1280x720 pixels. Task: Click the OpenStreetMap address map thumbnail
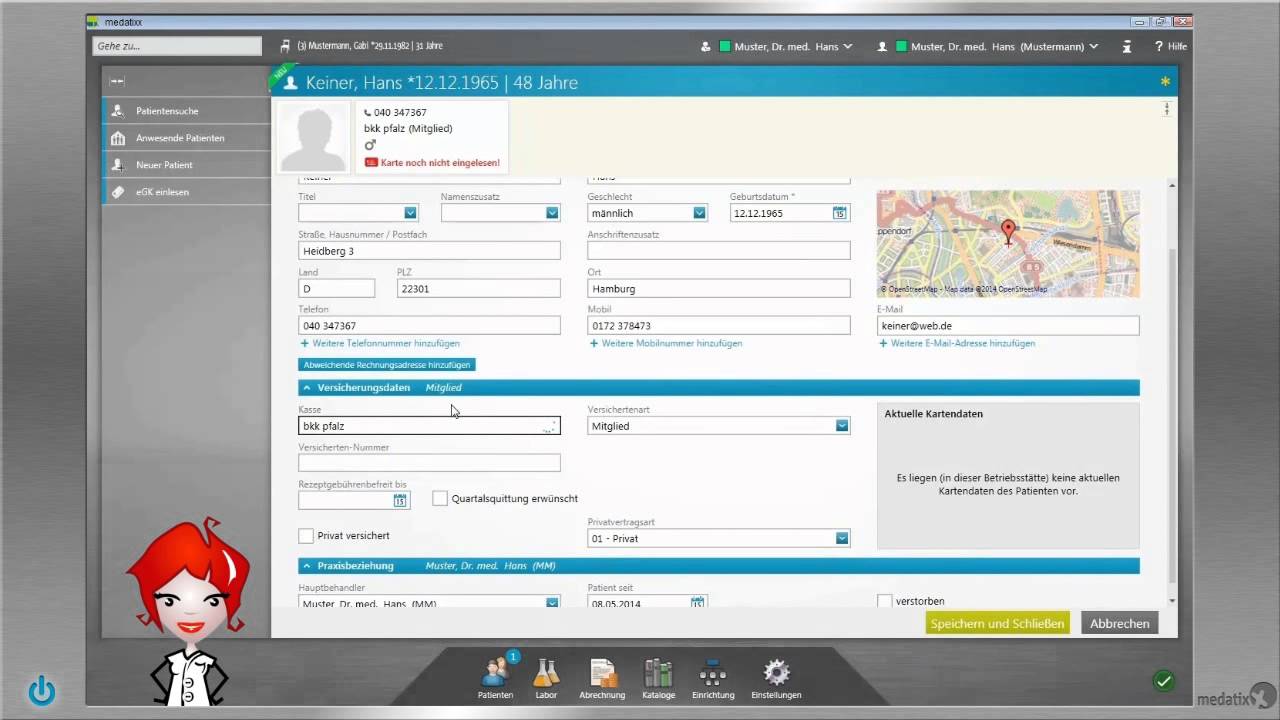click(1008, 243)
